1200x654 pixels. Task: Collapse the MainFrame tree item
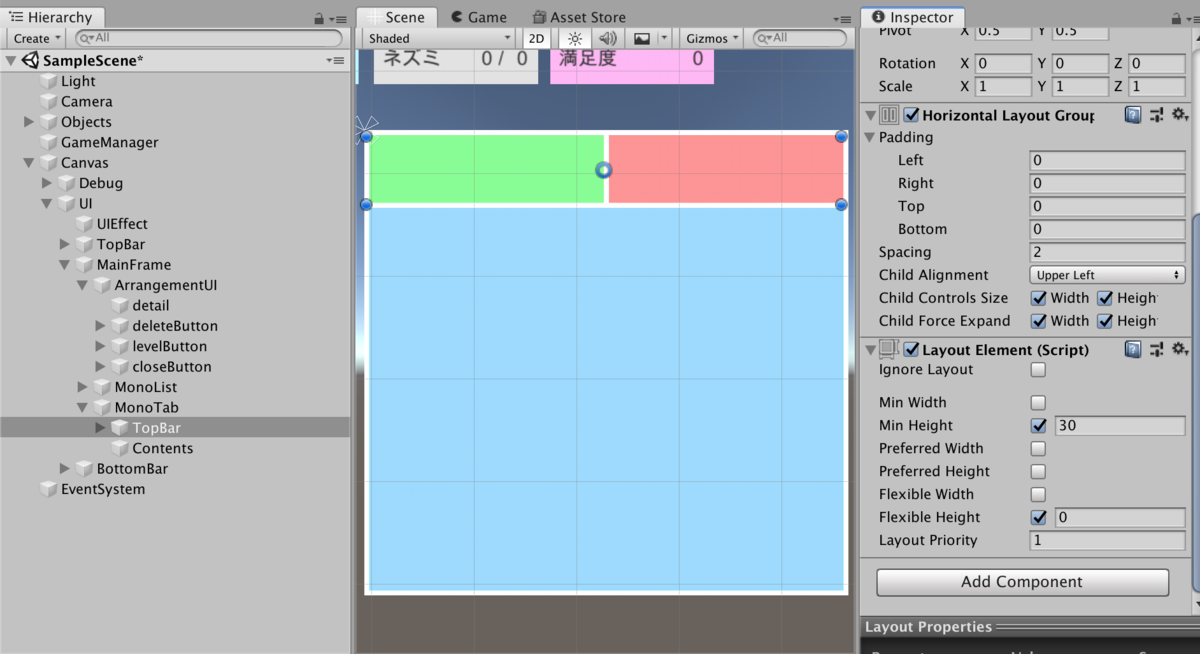(x=65, y=265)
